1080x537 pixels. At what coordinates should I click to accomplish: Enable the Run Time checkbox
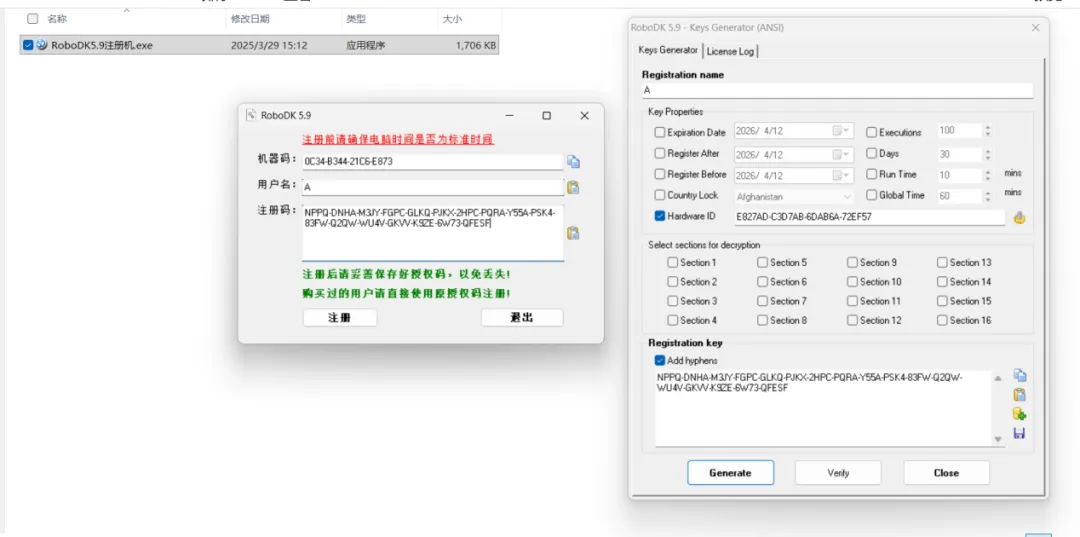[871, 174]
